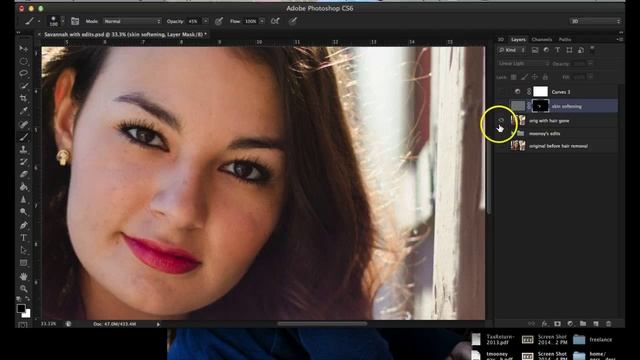Expand the mooney's edits group
This screenshot has height=360, width=640.
[x=513, y=133]
